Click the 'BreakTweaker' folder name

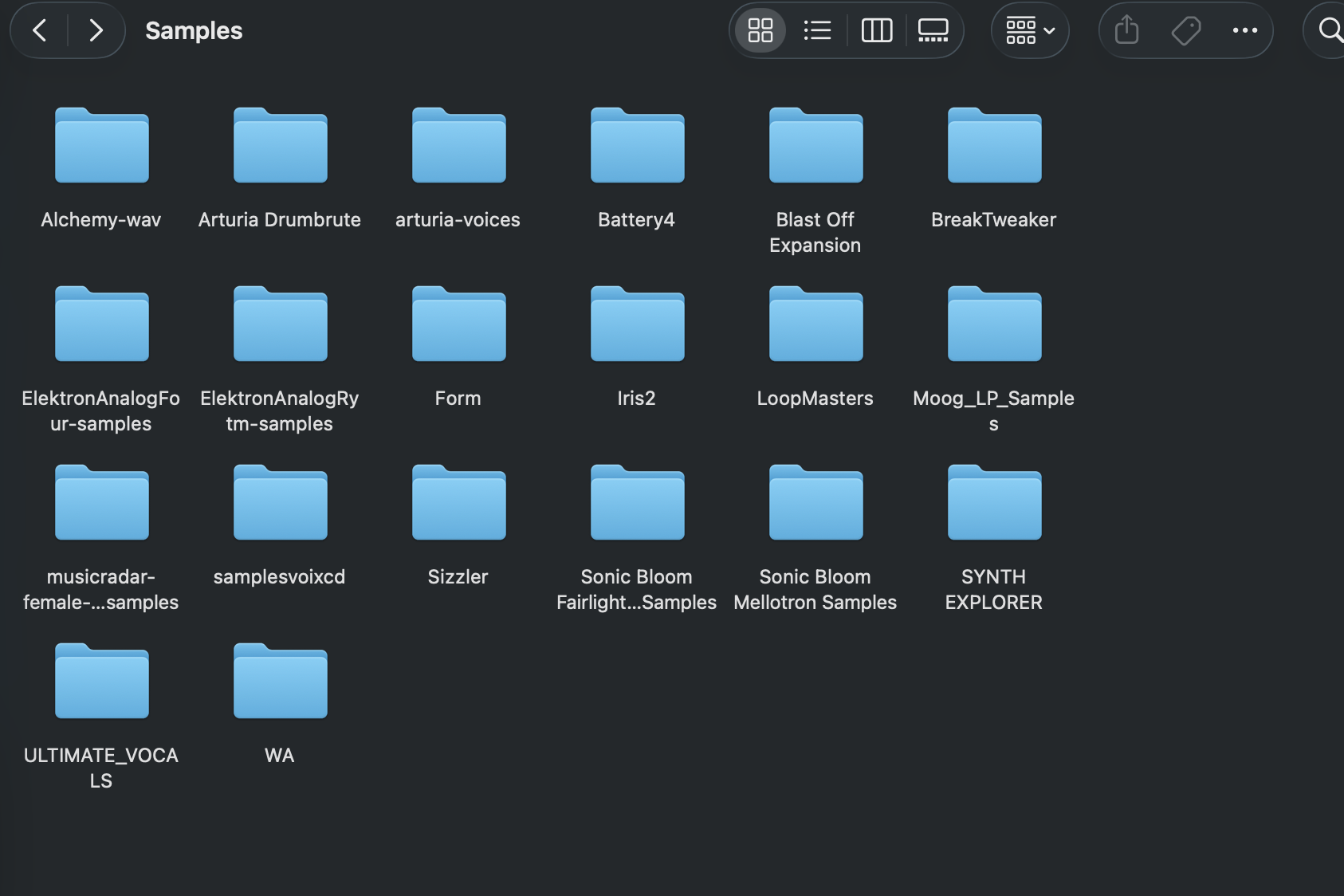[994, 220]
